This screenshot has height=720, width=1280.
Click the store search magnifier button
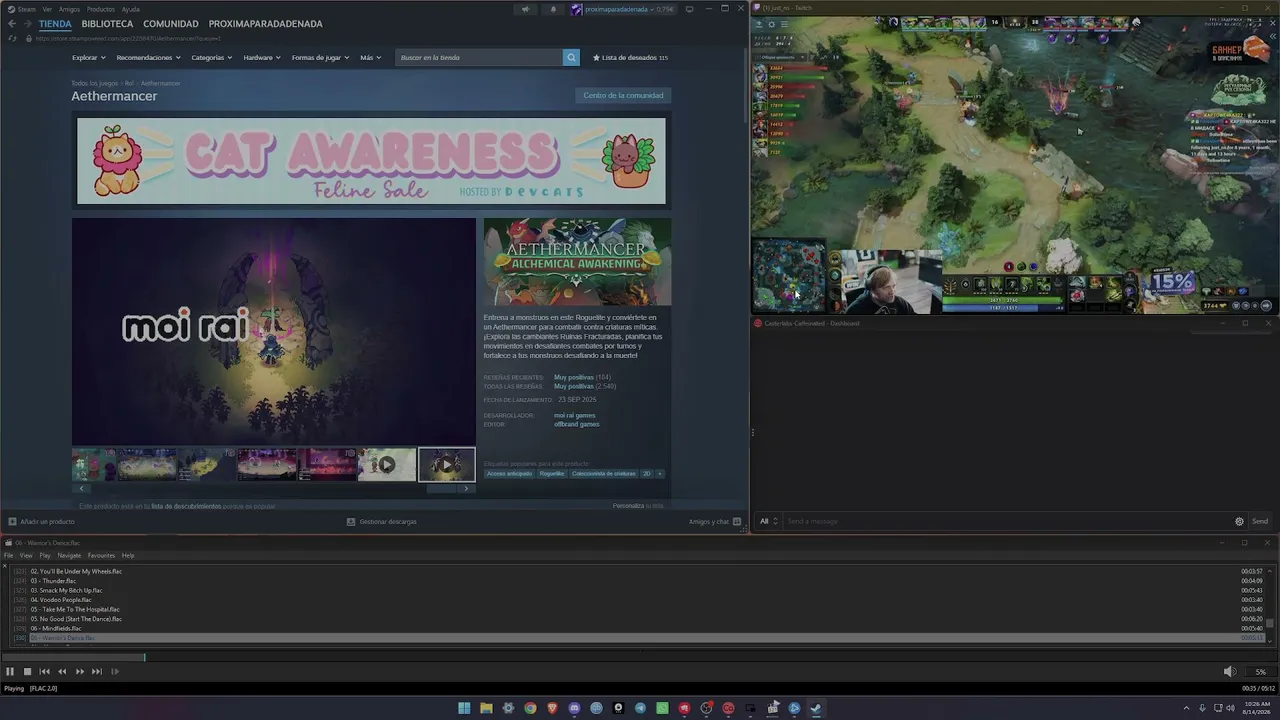(571, 57)
